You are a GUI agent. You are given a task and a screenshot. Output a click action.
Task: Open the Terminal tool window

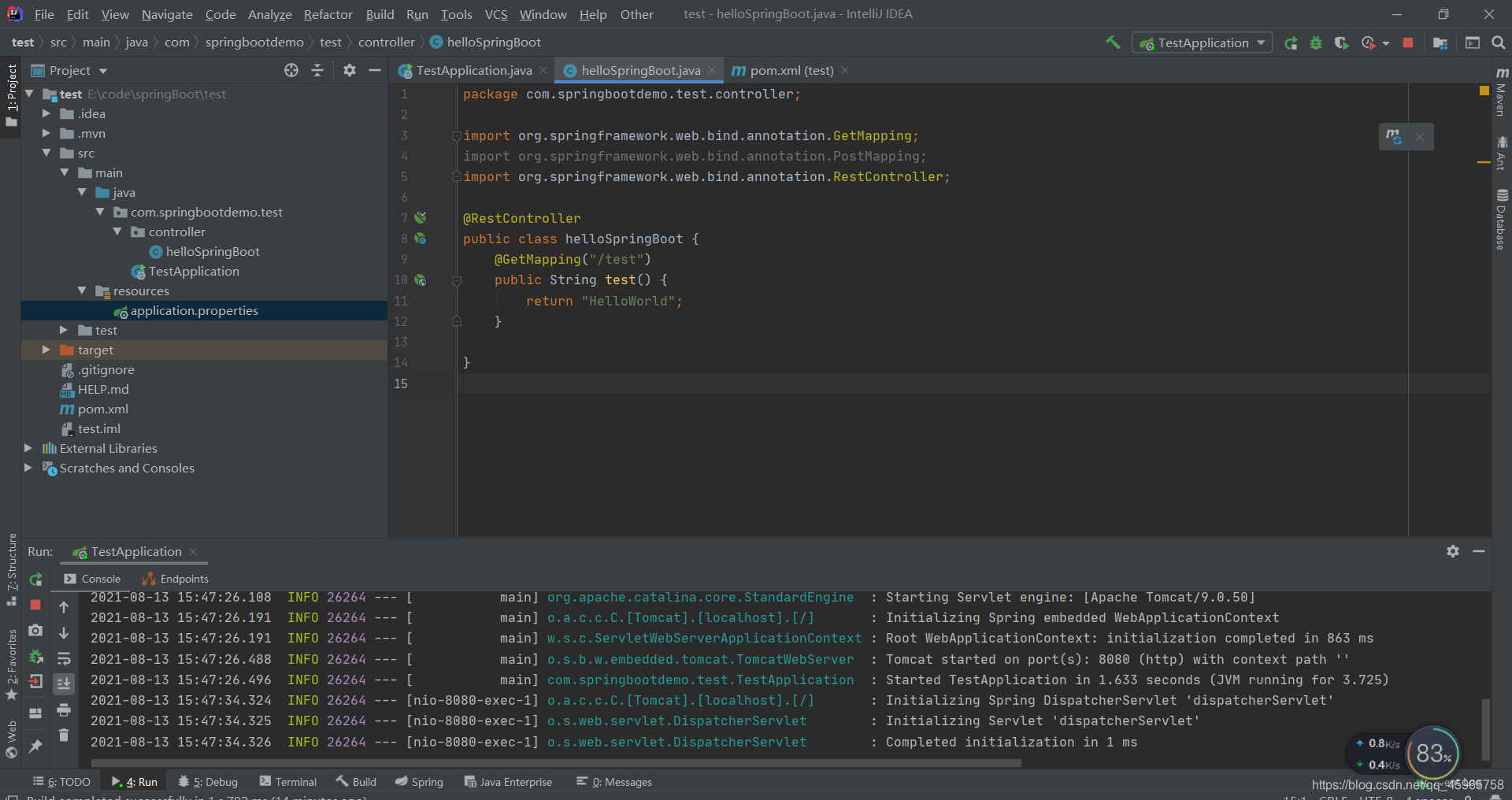[288, 782]
